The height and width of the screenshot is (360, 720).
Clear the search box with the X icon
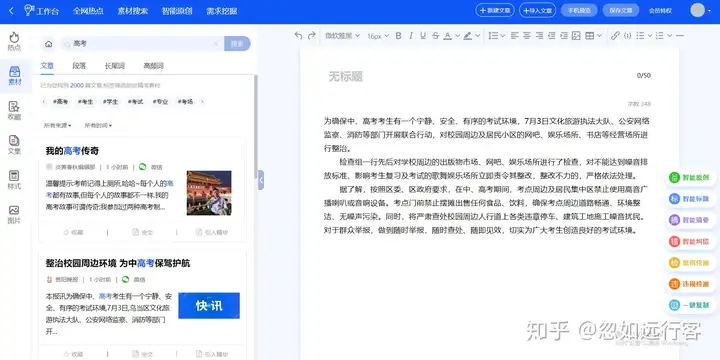tap(215, 44)
